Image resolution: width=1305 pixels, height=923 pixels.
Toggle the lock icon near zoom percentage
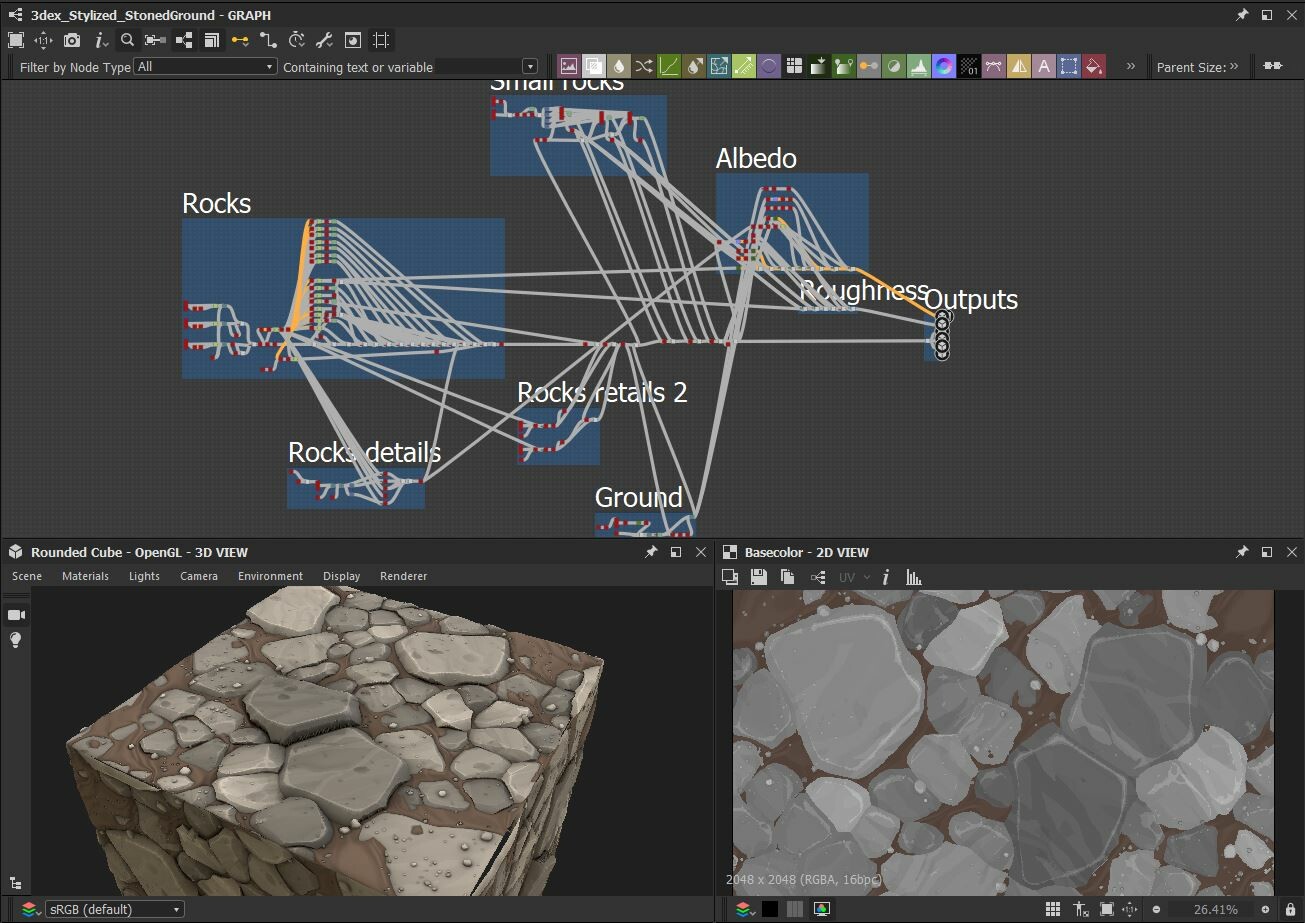point(1289,909)
